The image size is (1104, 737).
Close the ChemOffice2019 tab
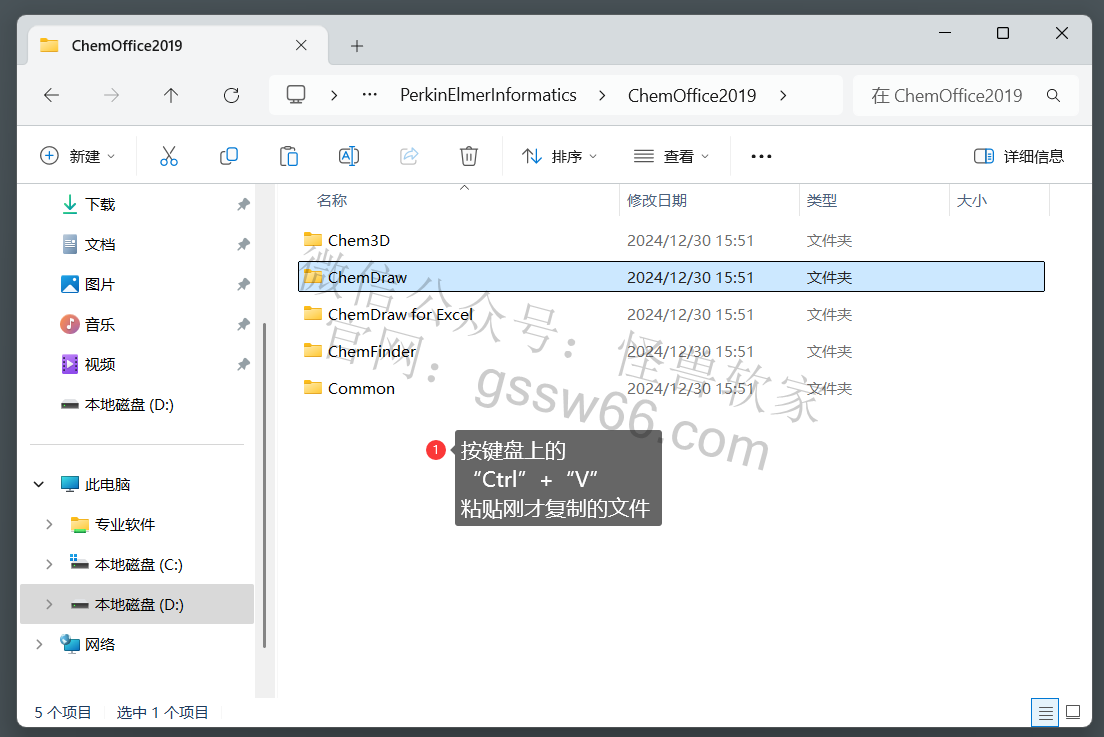(301, 45)
